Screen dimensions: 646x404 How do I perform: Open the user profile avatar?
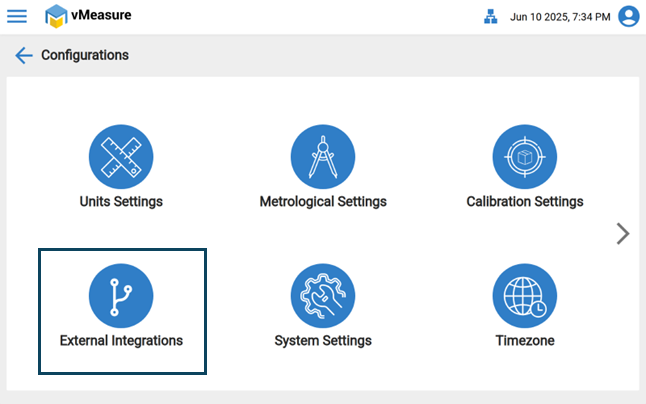(x=628, y=17)
